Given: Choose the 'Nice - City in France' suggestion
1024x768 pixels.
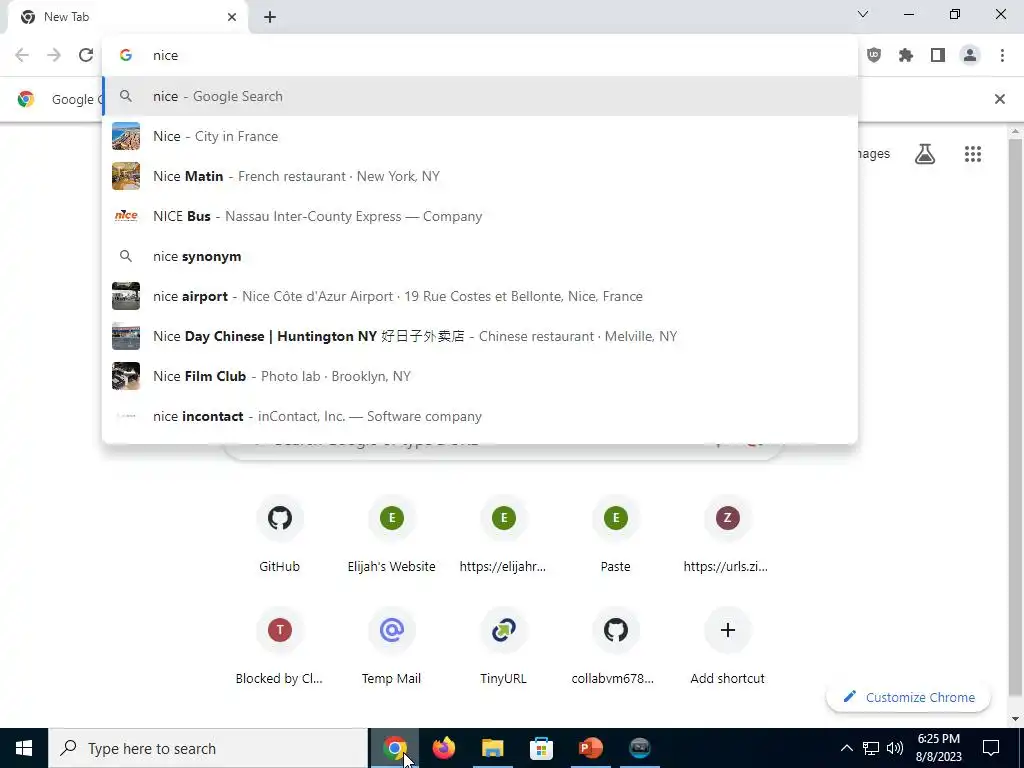Looking at the screenshot, I should [480, 136].
